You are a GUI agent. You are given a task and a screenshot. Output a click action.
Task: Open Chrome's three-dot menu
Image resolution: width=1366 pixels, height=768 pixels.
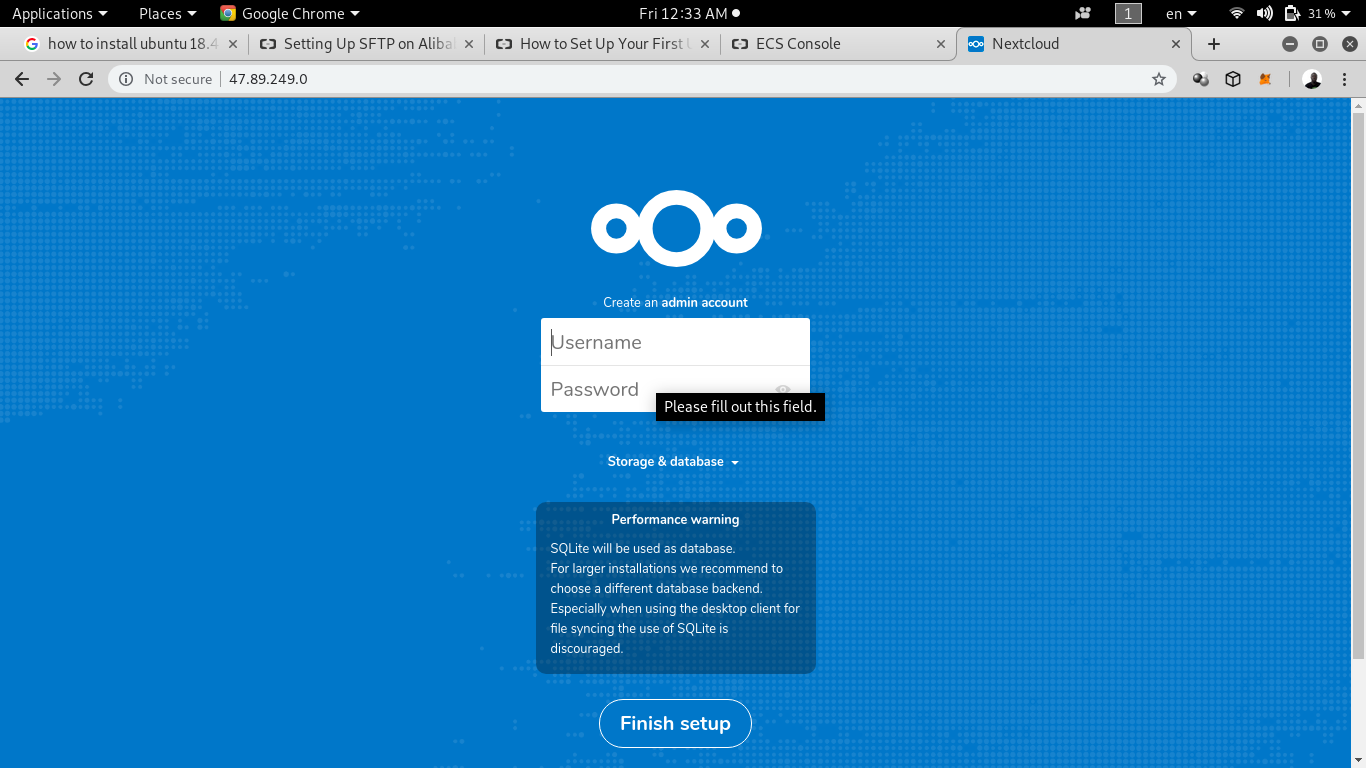coord(1344,79)
